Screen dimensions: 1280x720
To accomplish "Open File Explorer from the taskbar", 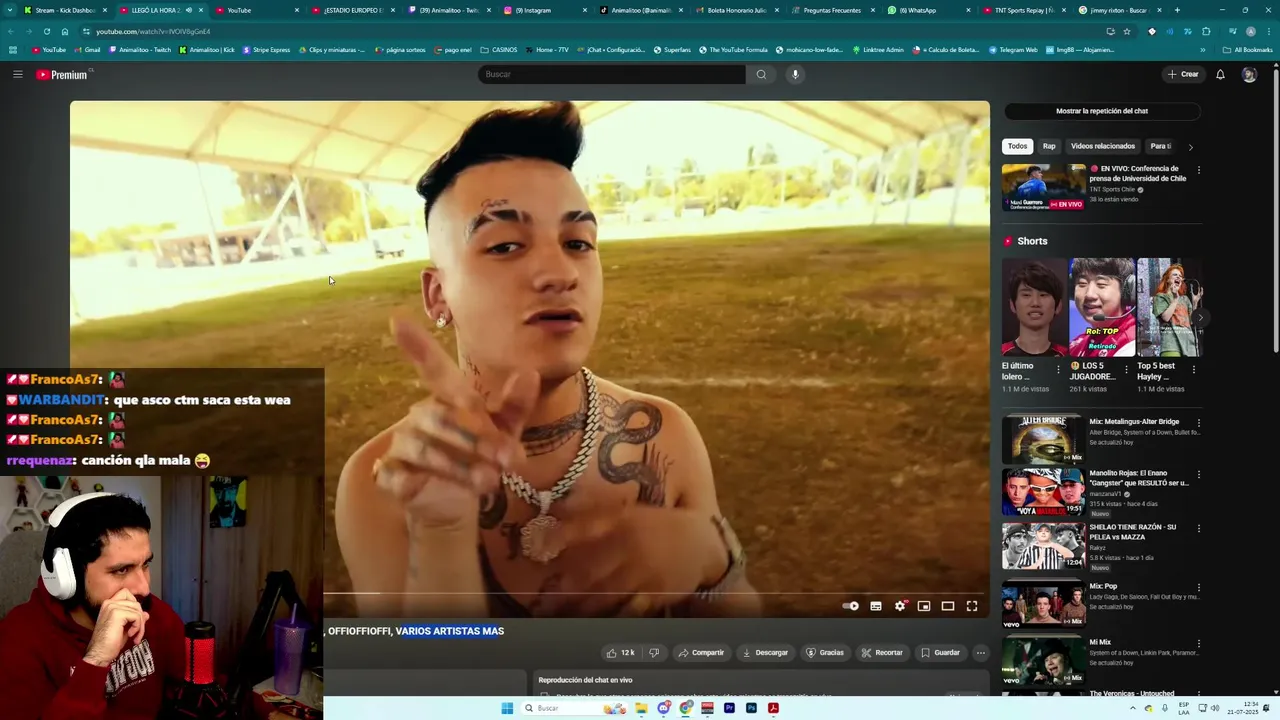I will (641, 708).
